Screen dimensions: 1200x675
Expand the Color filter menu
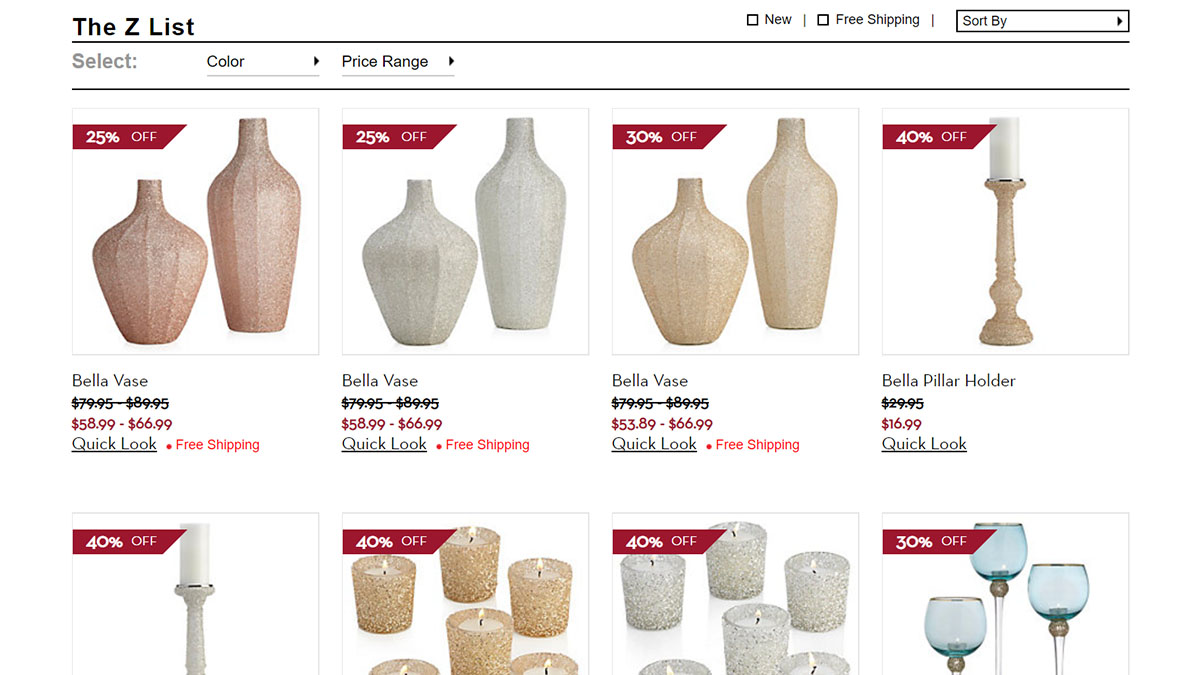click(263, 62)
